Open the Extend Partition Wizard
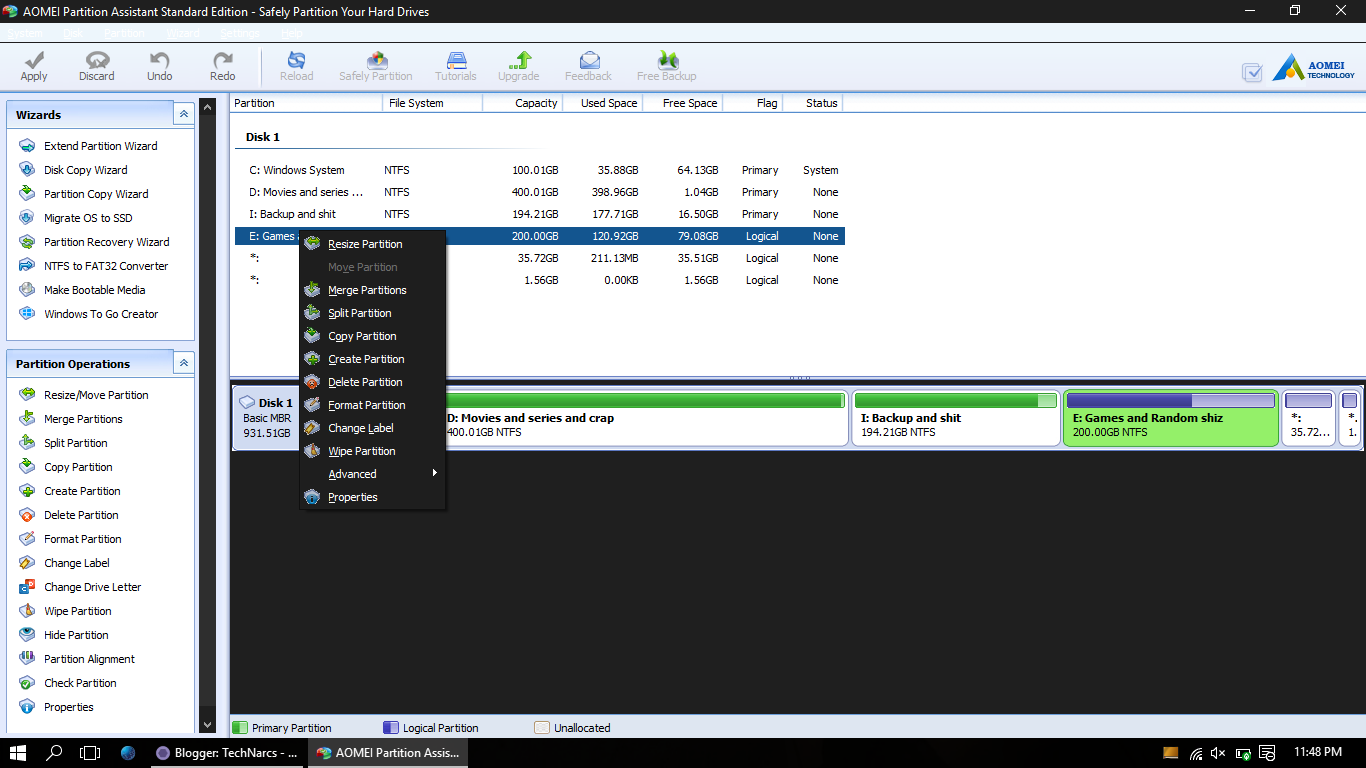 pos(100,145)
